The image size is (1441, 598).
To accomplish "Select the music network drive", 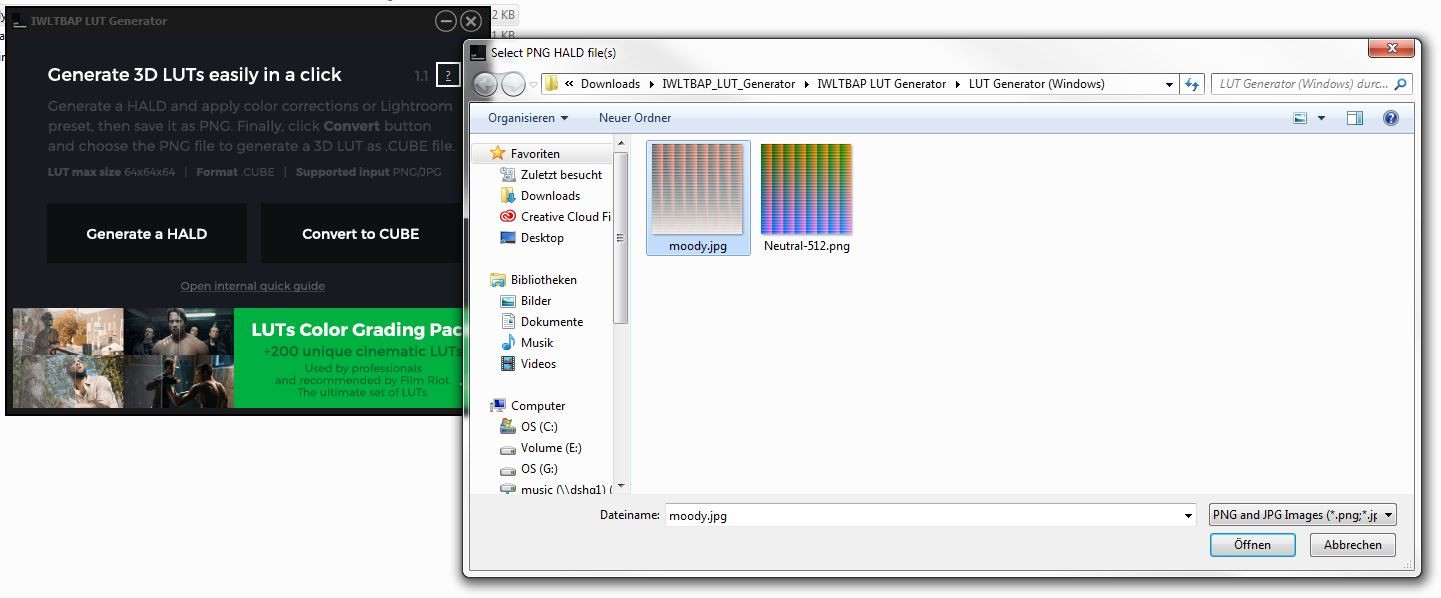I will pos(555,489).
